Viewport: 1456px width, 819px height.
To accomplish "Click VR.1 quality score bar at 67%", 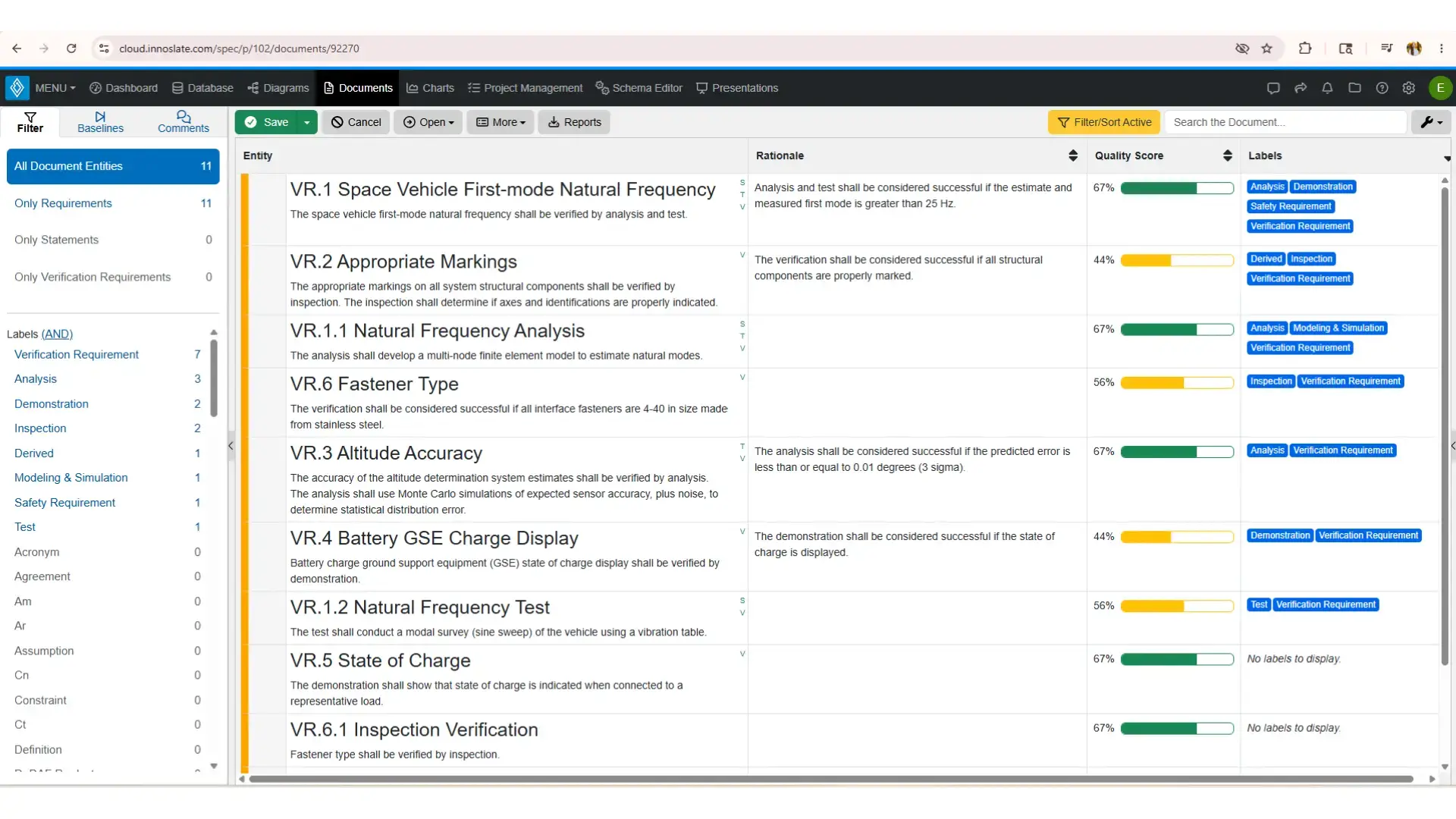I will coord(1177,188).
